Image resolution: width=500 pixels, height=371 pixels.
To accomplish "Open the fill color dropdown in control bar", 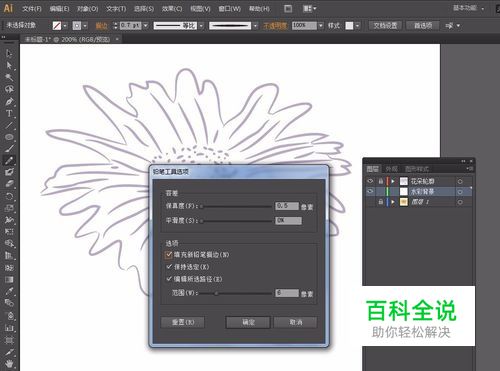I will 65,26.
